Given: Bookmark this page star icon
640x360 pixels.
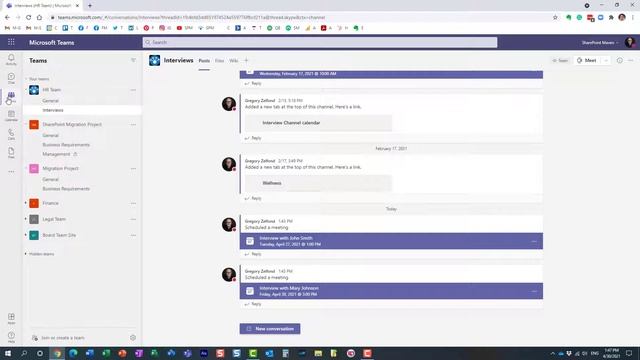Looking at the screenshot, I should [555, 18].
